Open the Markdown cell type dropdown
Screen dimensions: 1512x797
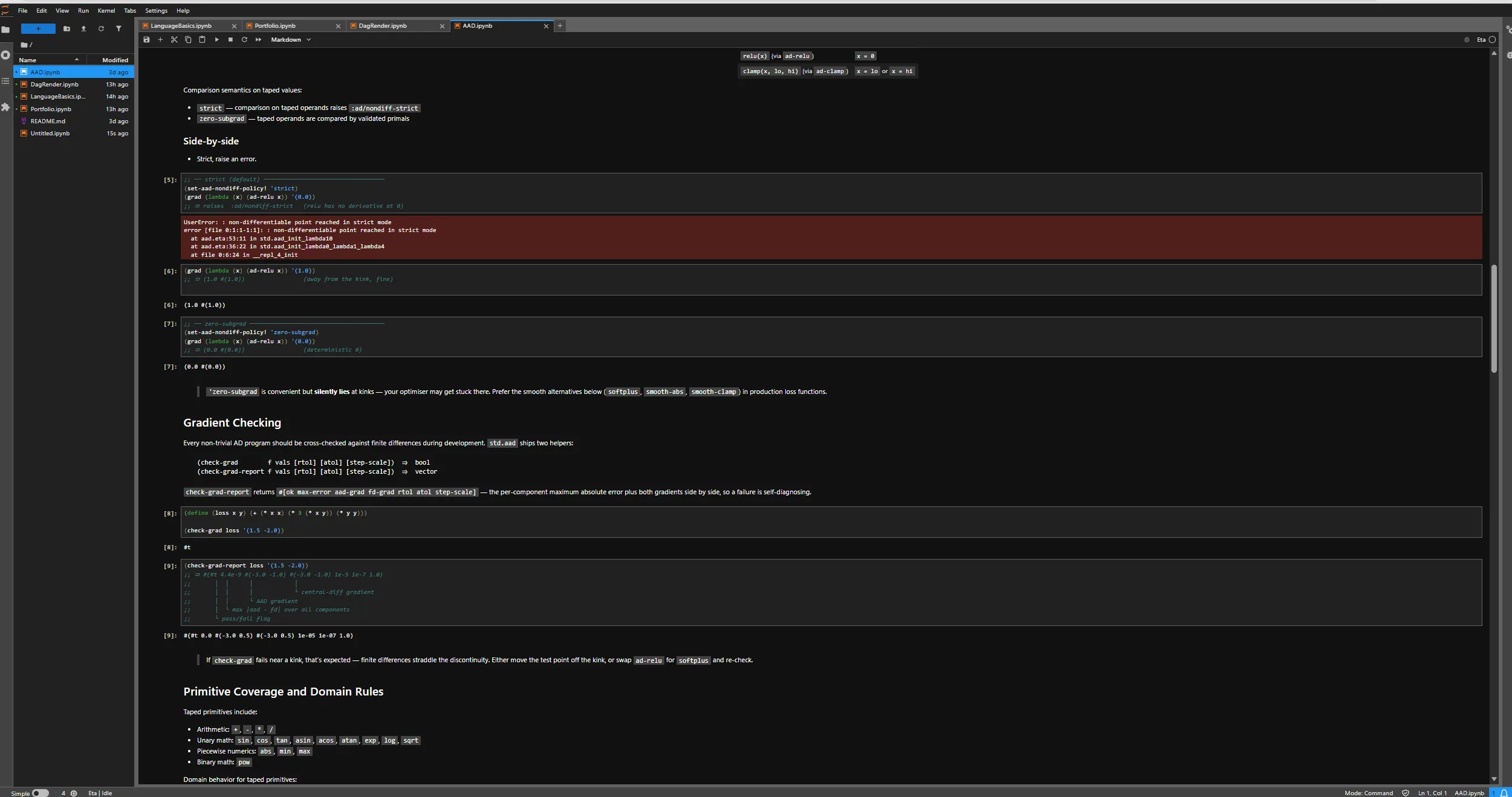291,39
